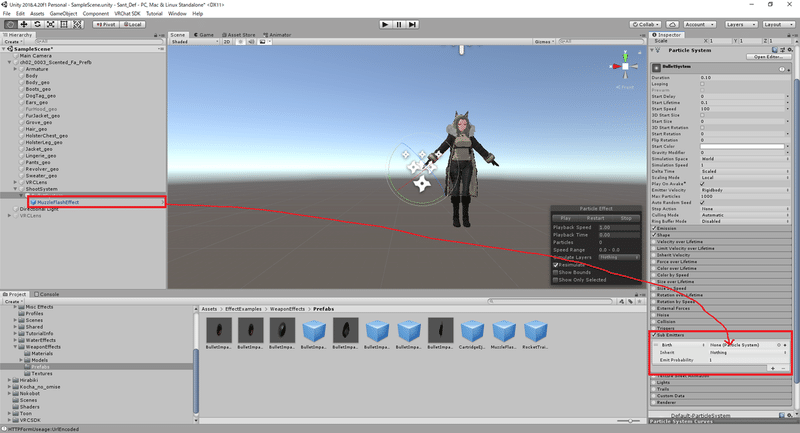This screenshot has width=800, height=433.
Task: Disable the Sub Emitters module checkbox
Action: click(654, 335)
